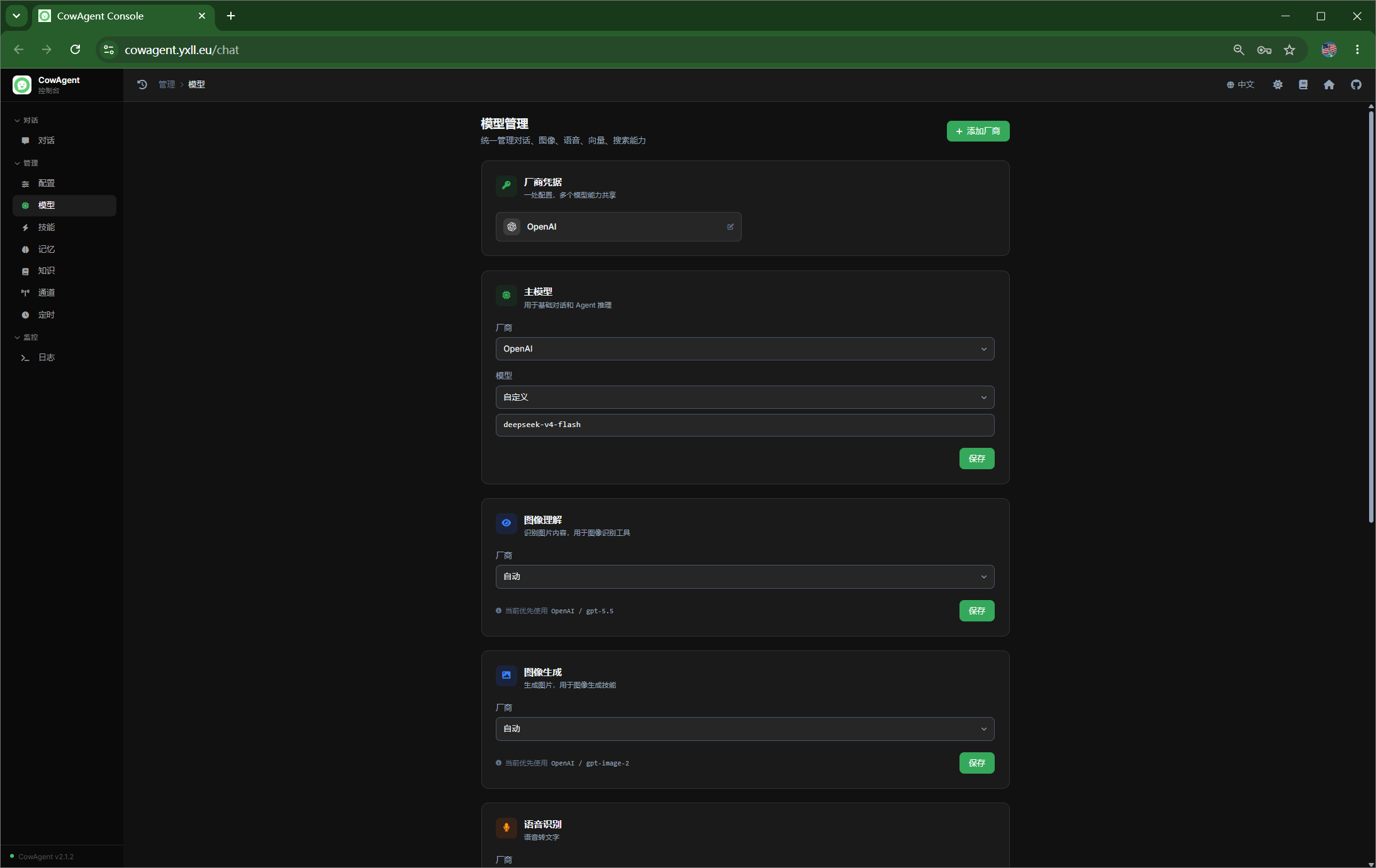Open the documentation book icon
This screenshot has width=1376, height=868.
click(x=1303, y=84)
